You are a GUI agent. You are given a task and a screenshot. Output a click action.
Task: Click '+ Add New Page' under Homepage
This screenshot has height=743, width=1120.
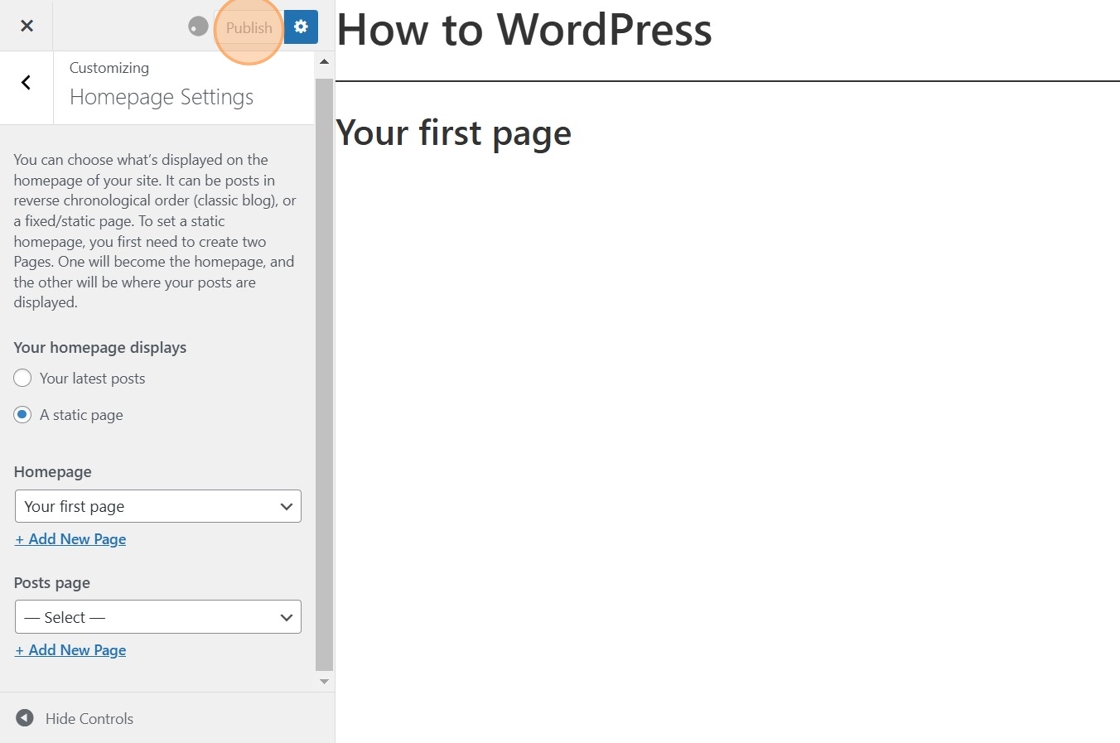71,539
